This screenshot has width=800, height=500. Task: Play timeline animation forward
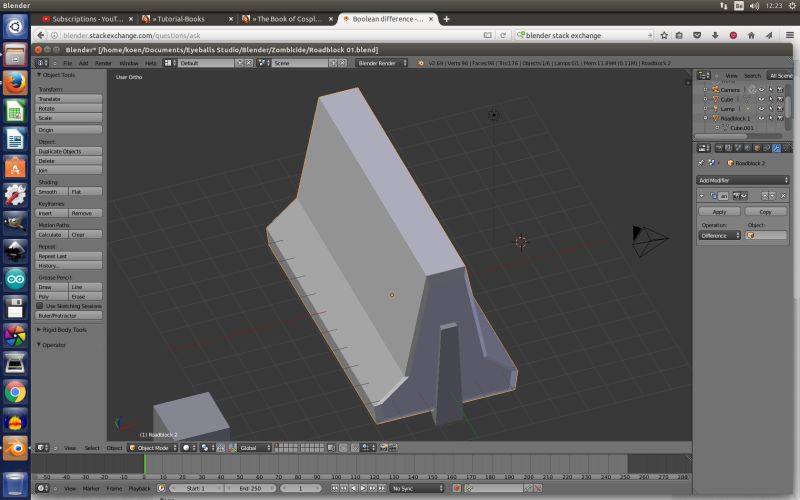click(x=363, y=489)
